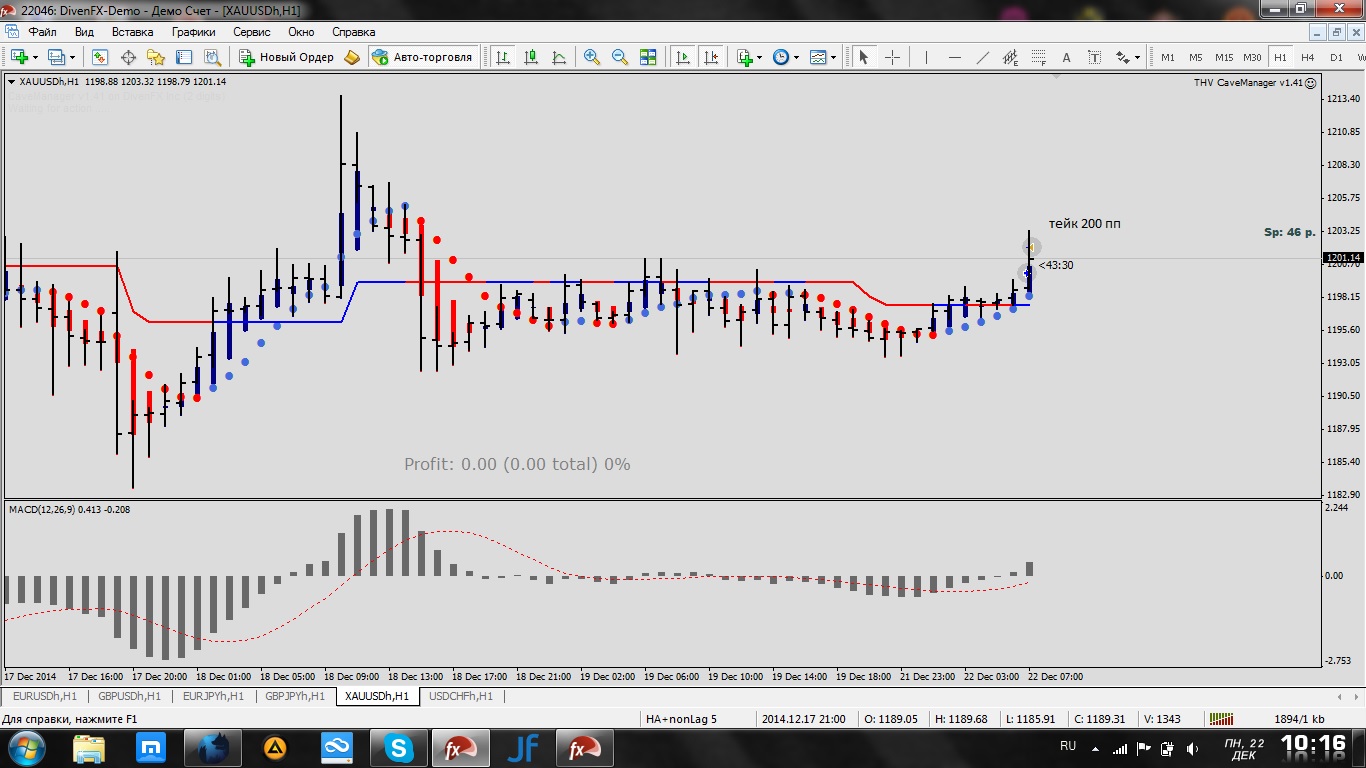Open the Strategy Tester icon
1366x768 pixels.
click(213, 57)
